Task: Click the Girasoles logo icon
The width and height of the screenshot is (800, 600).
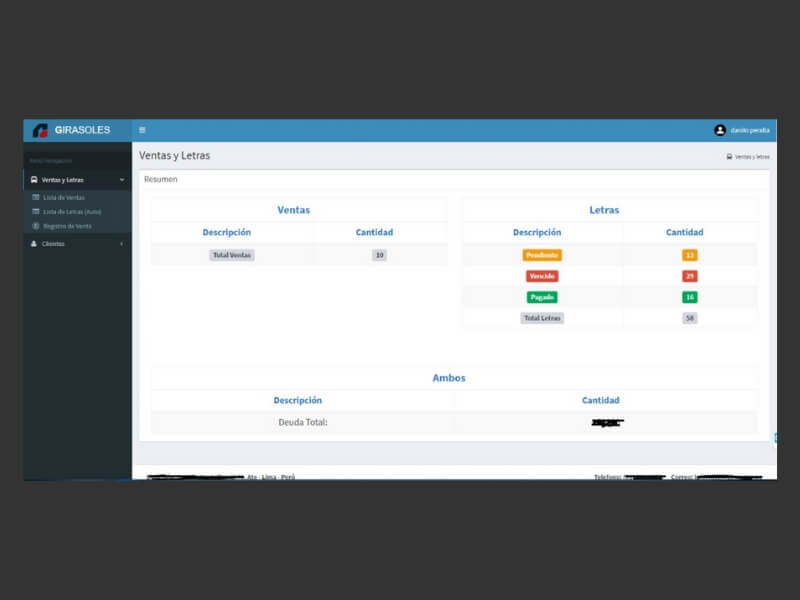Action: coord(40,130)
